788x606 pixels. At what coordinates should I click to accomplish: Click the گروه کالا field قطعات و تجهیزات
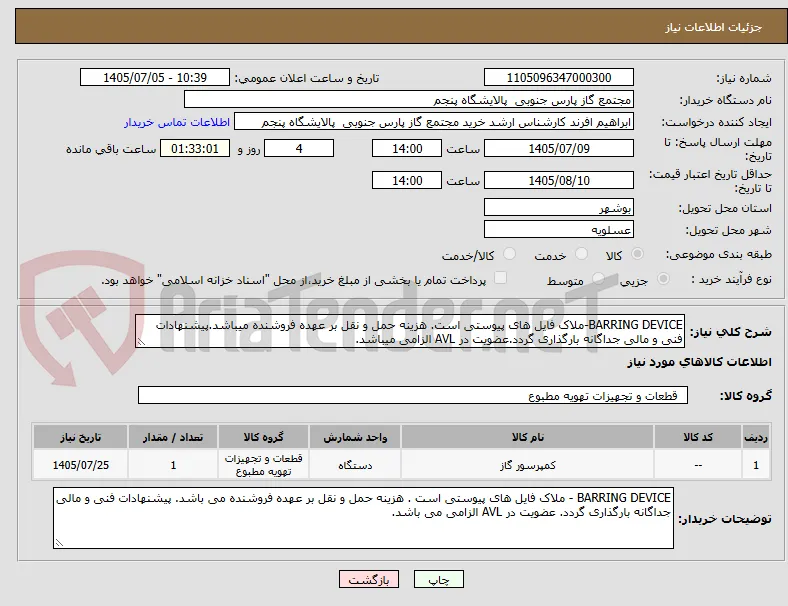(413, 395)
